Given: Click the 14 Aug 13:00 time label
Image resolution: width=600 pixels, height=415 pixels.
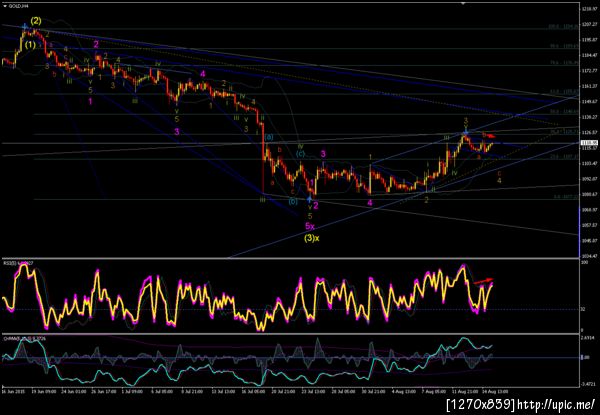Looking at the screenshot, I should tap(497, 392).
